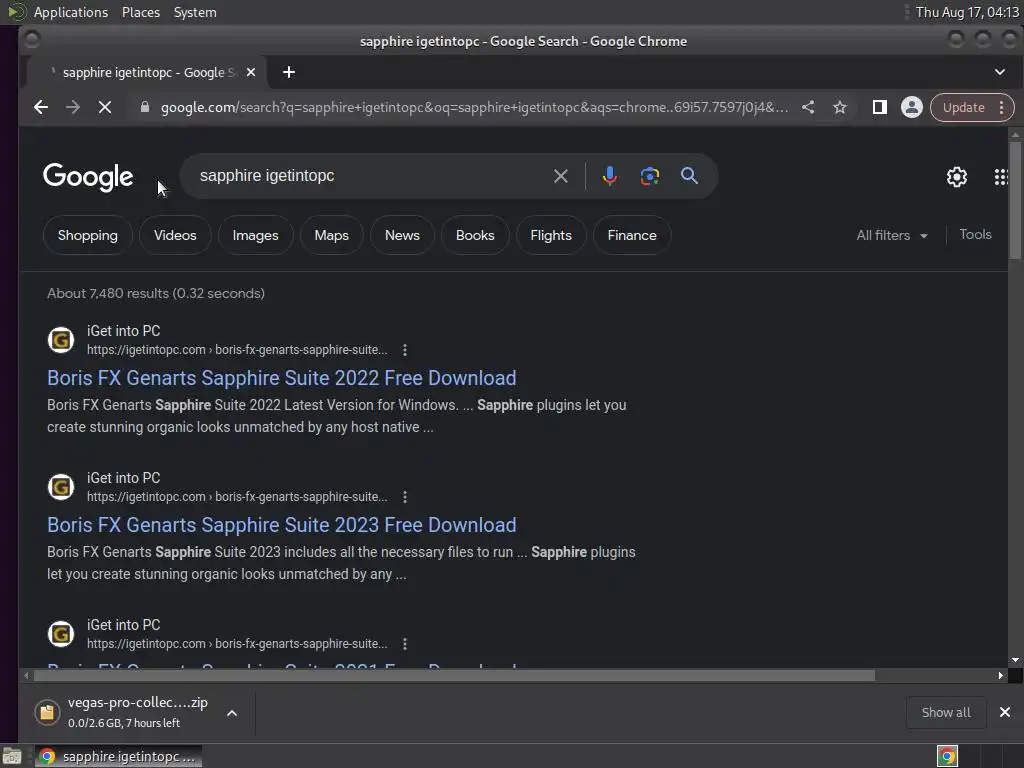Viewport: 1024px width, 768px height.
Task: Open Google quick settings gear
Action: [x=957, y=177]
